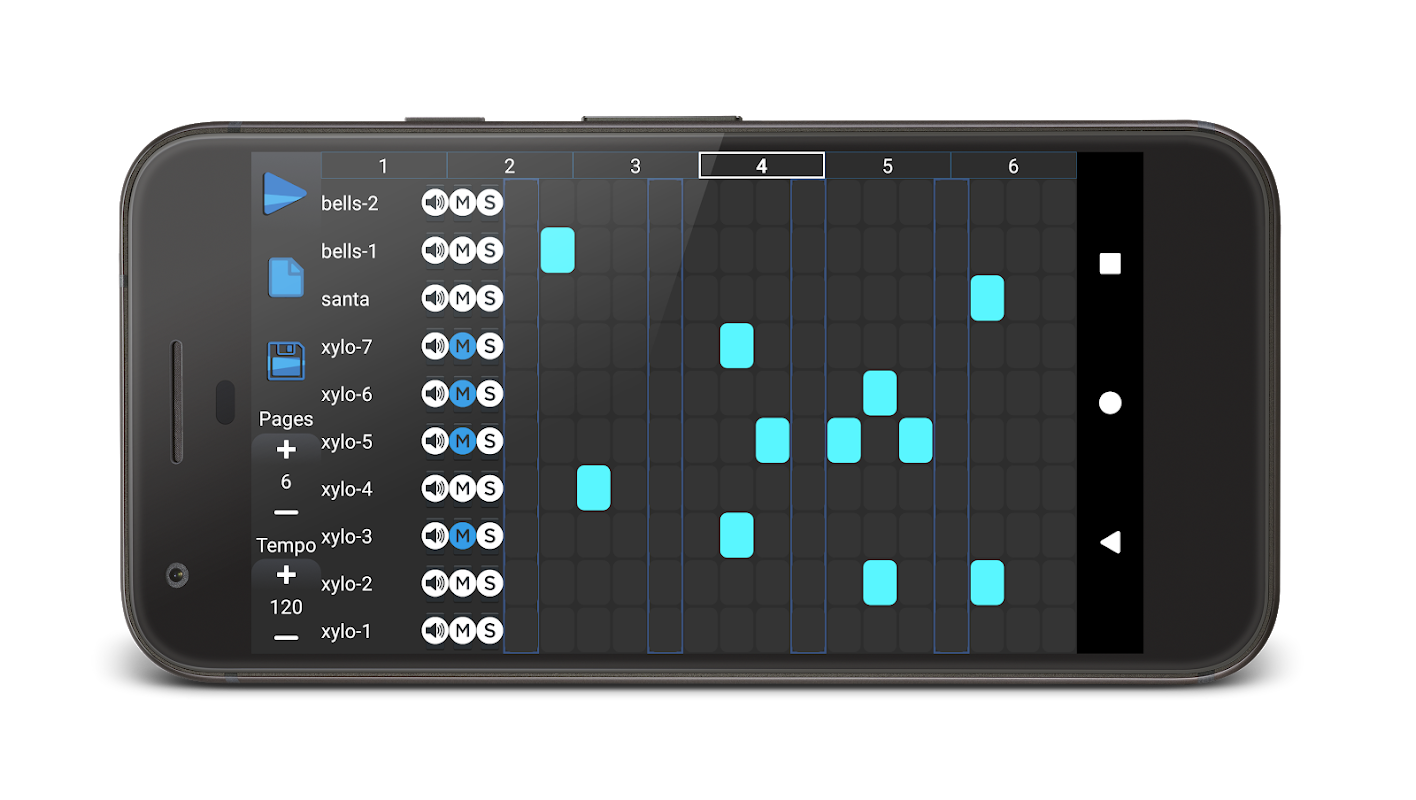Remove the active note on xylo-6 row
Image resolution: width=1416 pixels, height=800 pixels.
(880, 393)
